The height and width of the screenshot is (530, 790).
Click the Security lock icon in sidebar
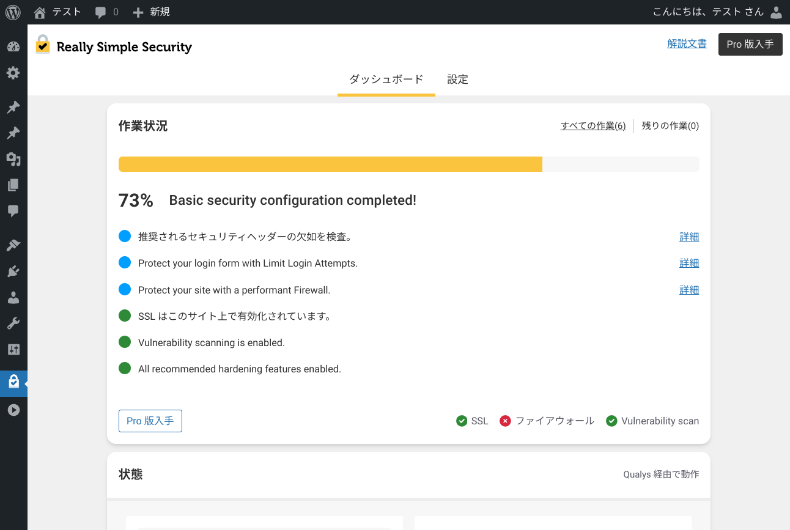(x=13, y=381)
